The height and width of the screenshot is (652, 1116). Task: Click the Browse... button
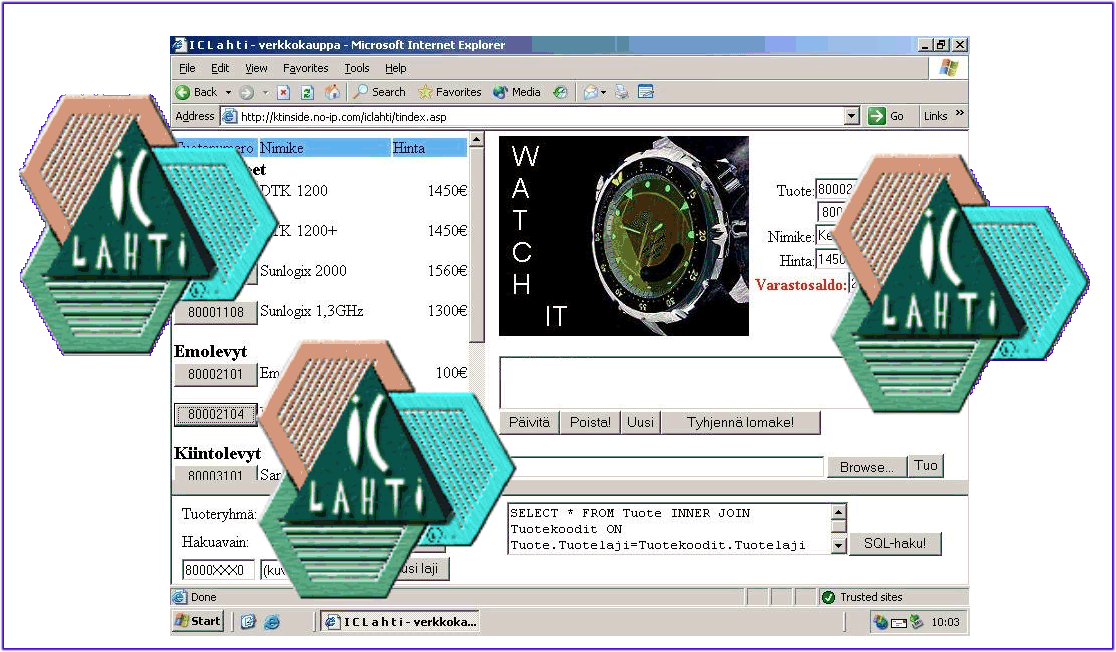(866, 467)
